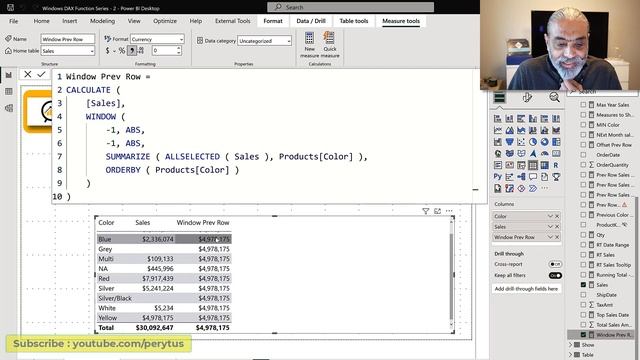The image size is (640, 360).
Task: Switch to the Table tools tab
Action: click(354, 21)
